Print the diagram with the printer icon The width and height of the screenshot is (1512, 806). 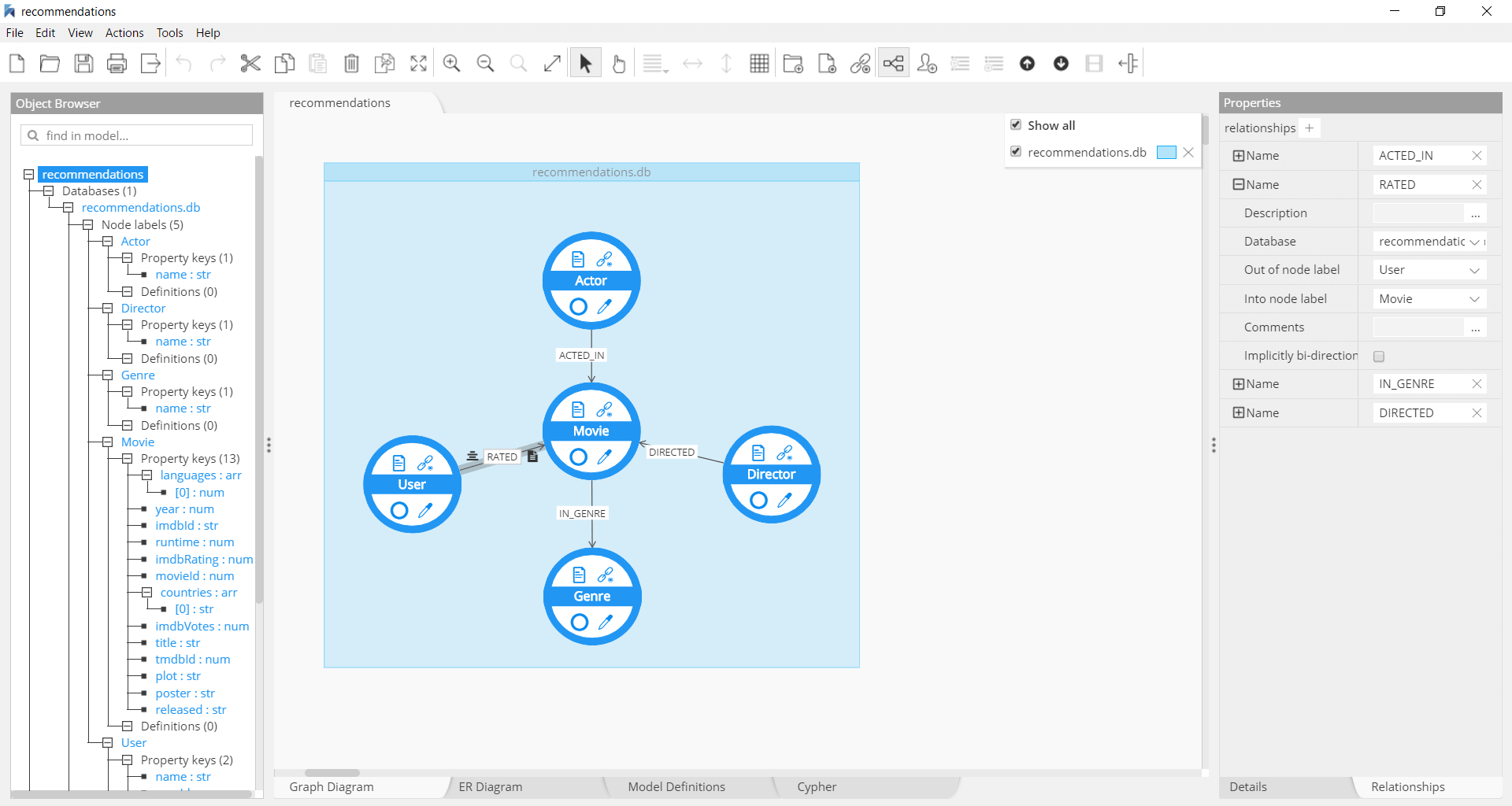coord(117,64)
